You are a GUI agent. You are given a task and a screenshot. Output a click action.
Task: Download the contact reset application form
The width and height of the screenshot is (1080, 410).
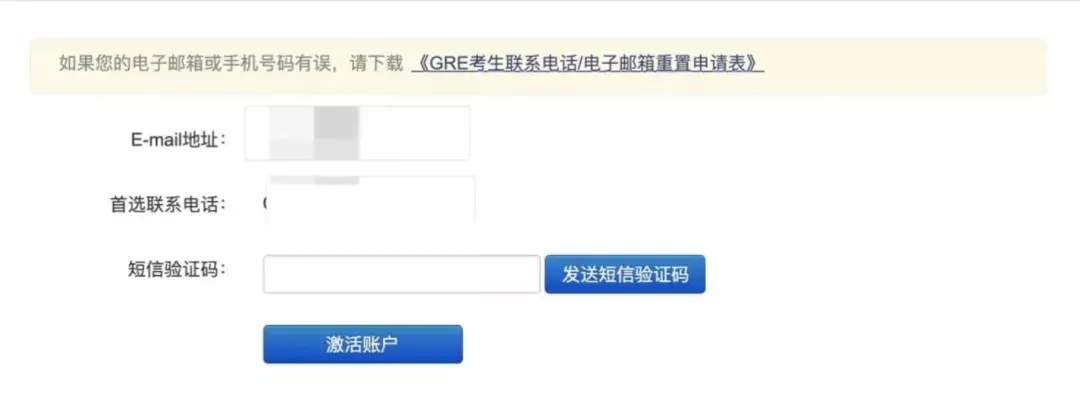[x=588, y=64]
